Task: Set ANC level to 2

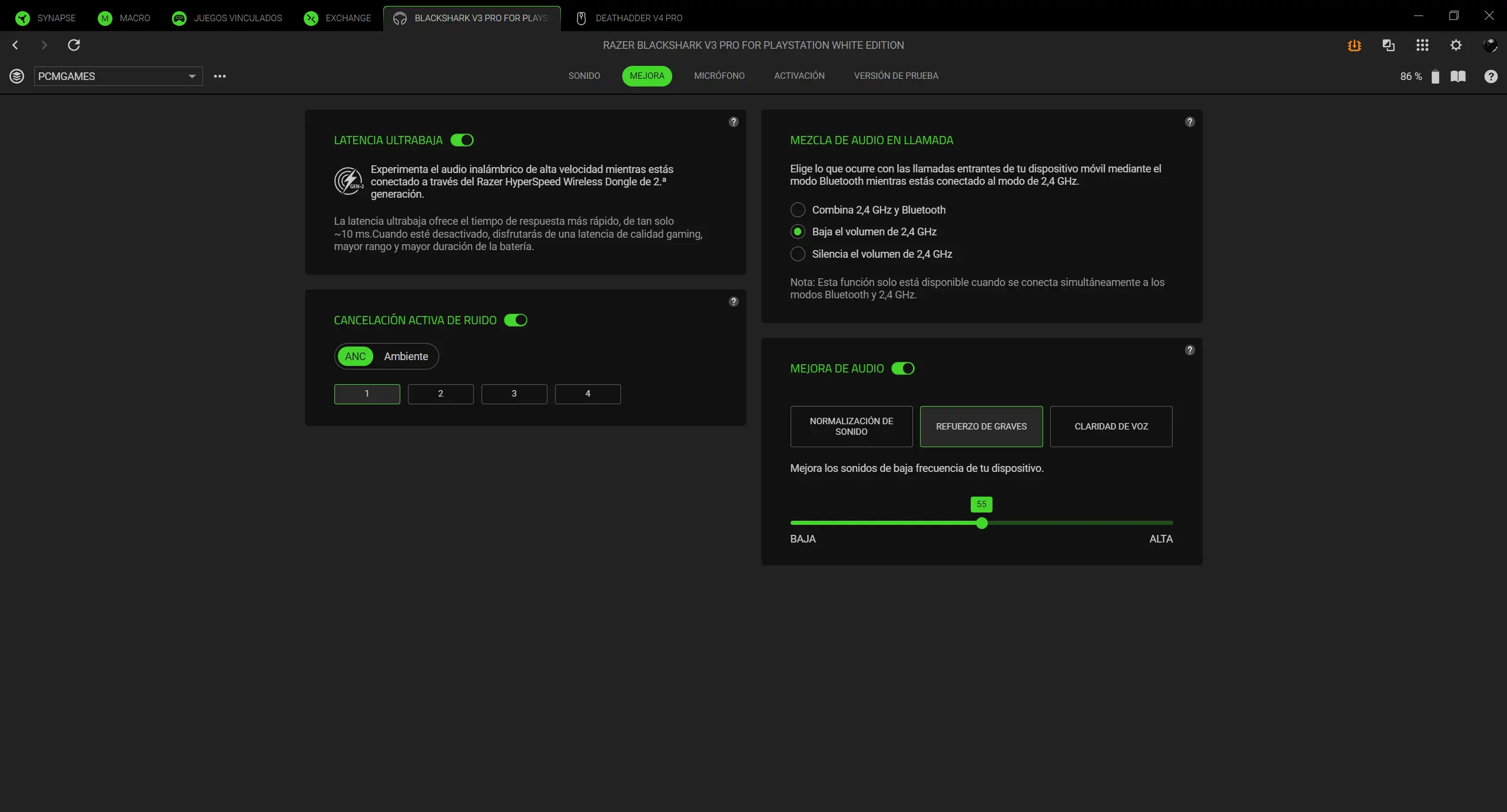Action: (441, 394)
